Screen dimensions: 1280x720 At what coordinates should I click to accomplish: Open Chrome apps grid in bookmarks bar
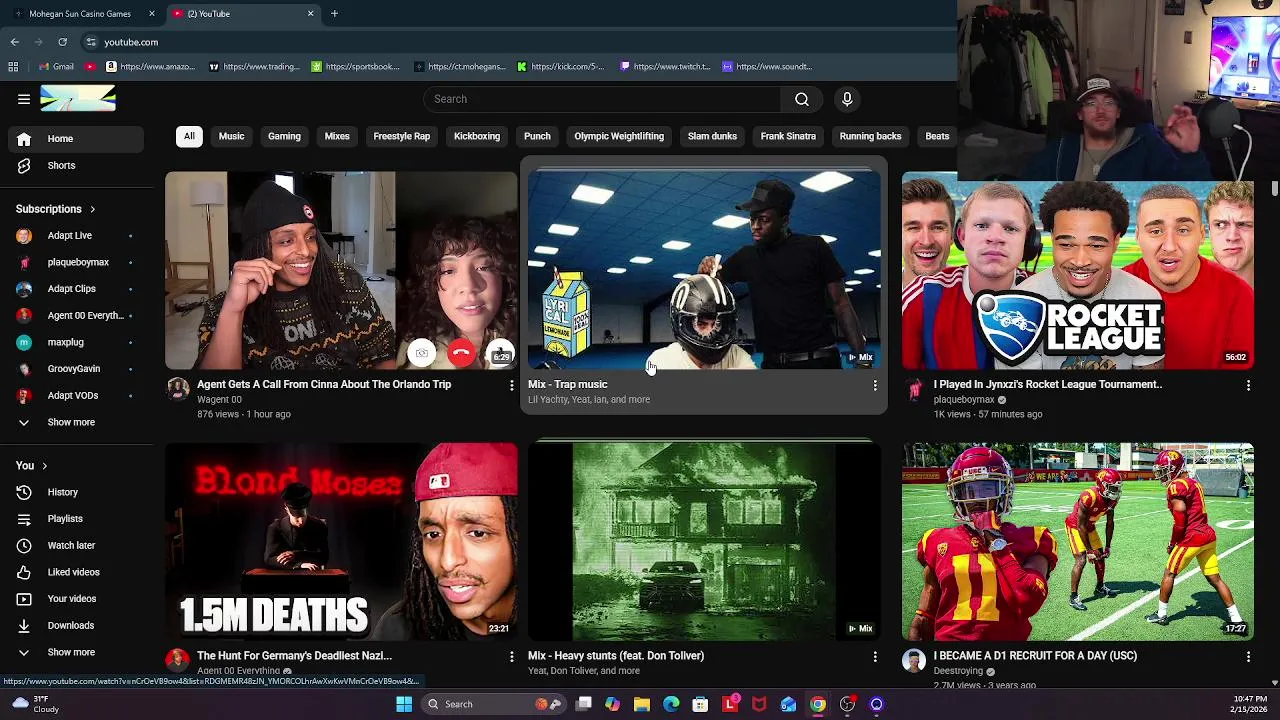[13, 67]
